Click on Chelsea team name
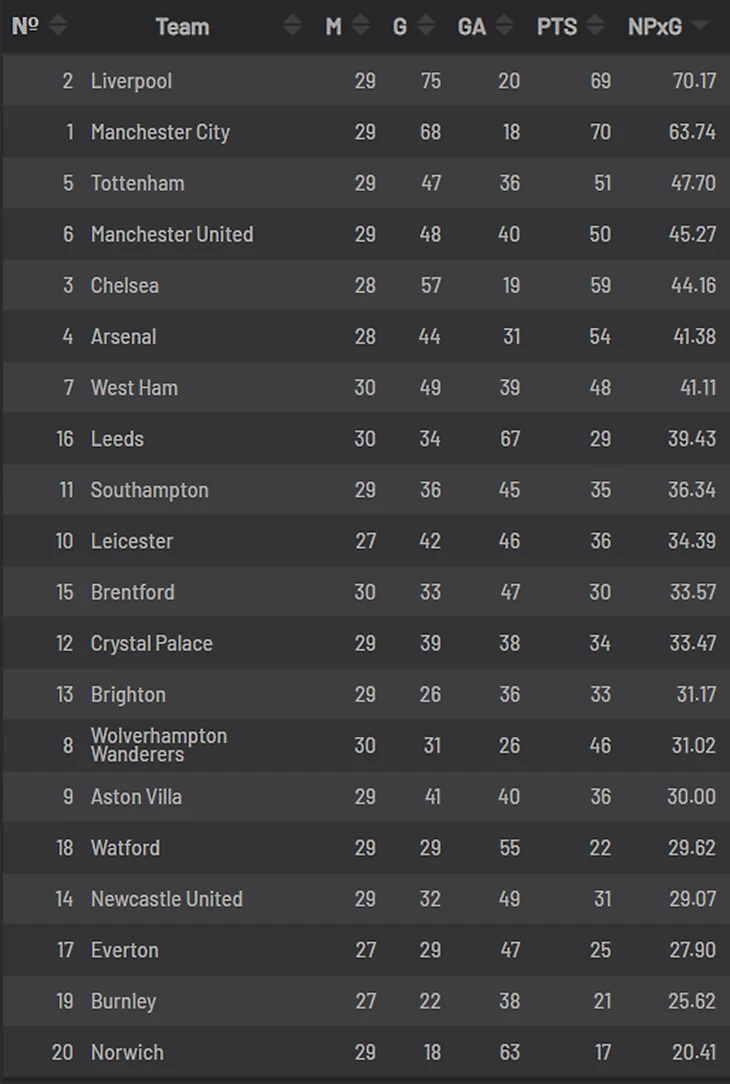The width and height of the screenshot is (730, 1084). (124, 285)
